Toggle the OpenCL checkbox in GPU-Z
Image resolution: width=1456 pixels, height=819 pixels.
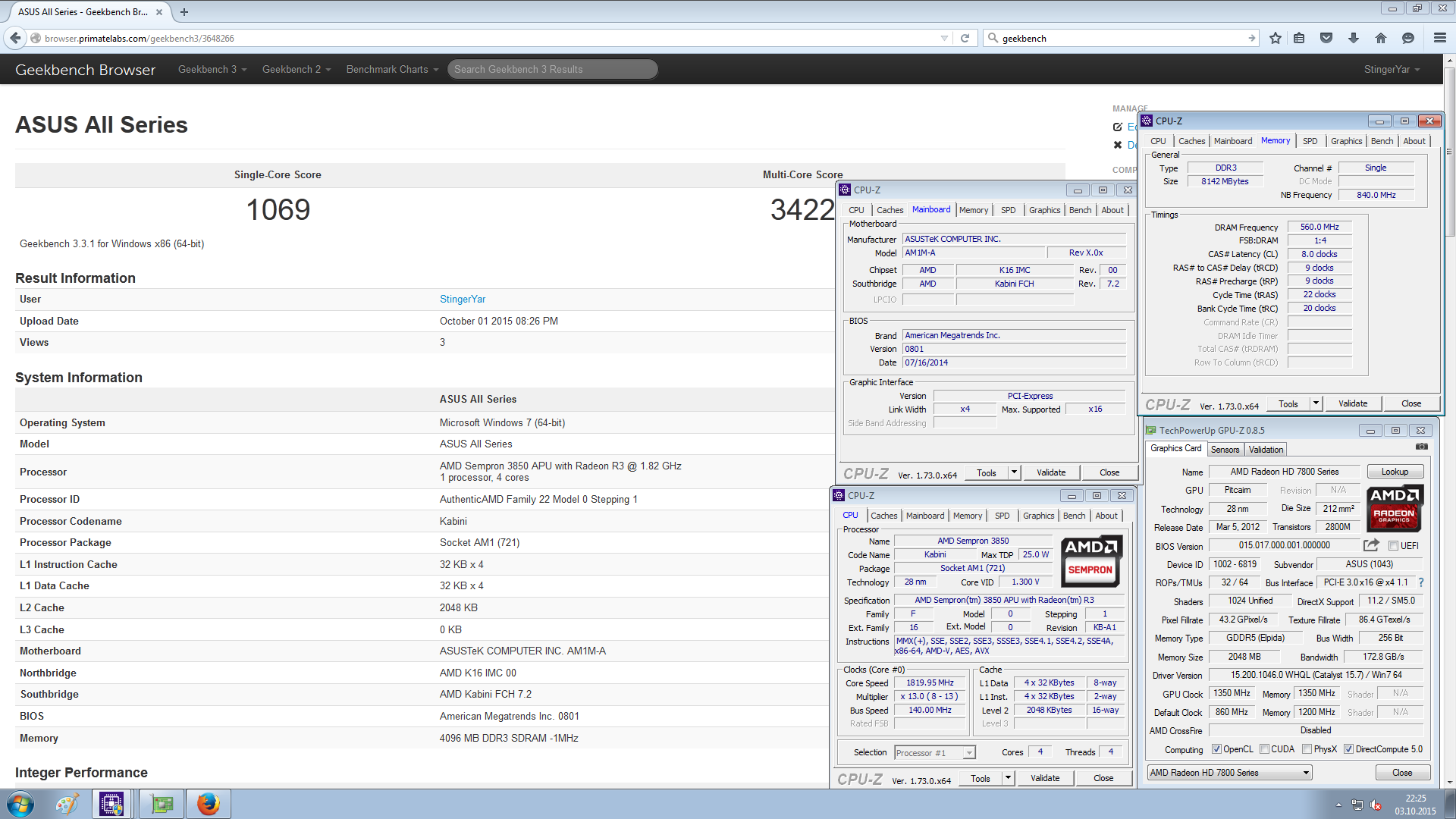[x=1216, y=749]
